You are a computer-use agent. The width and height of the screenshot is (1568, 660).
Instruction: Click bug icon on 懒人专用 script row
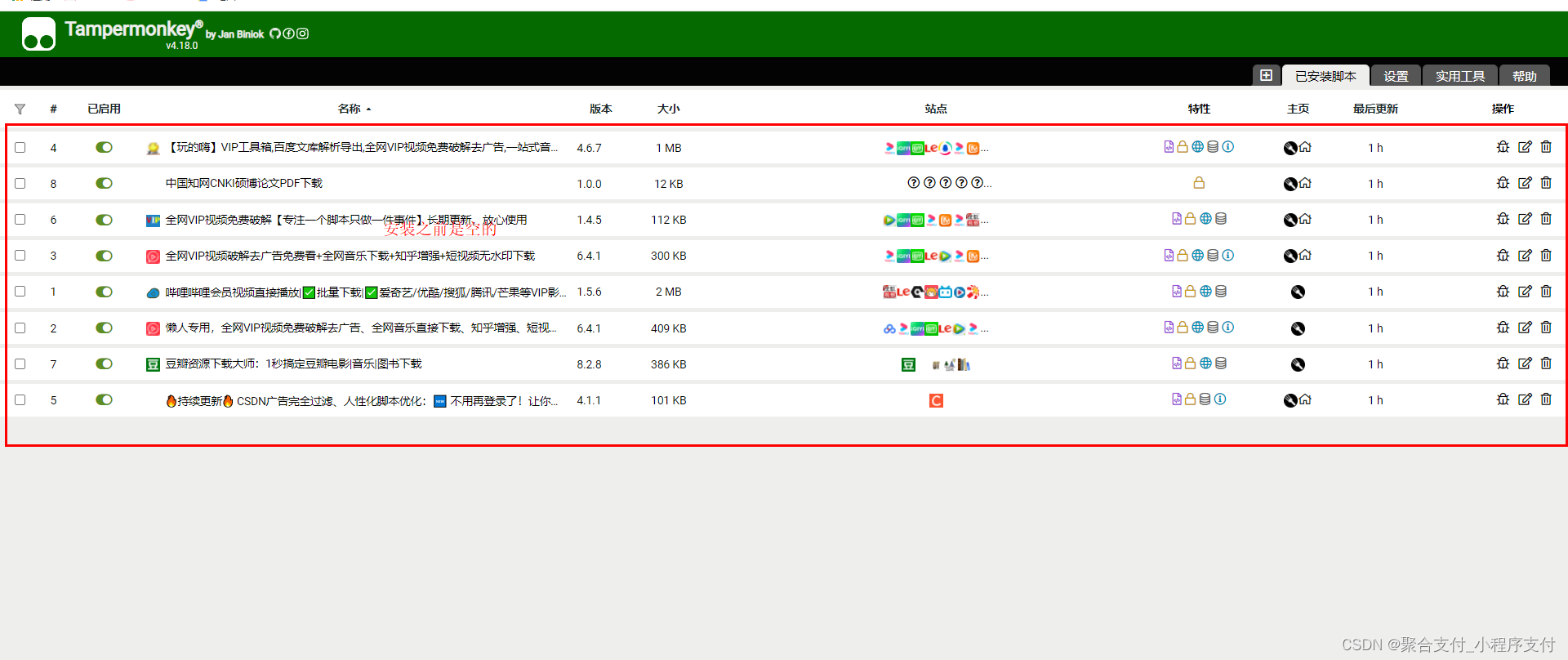pos(1503,328)
